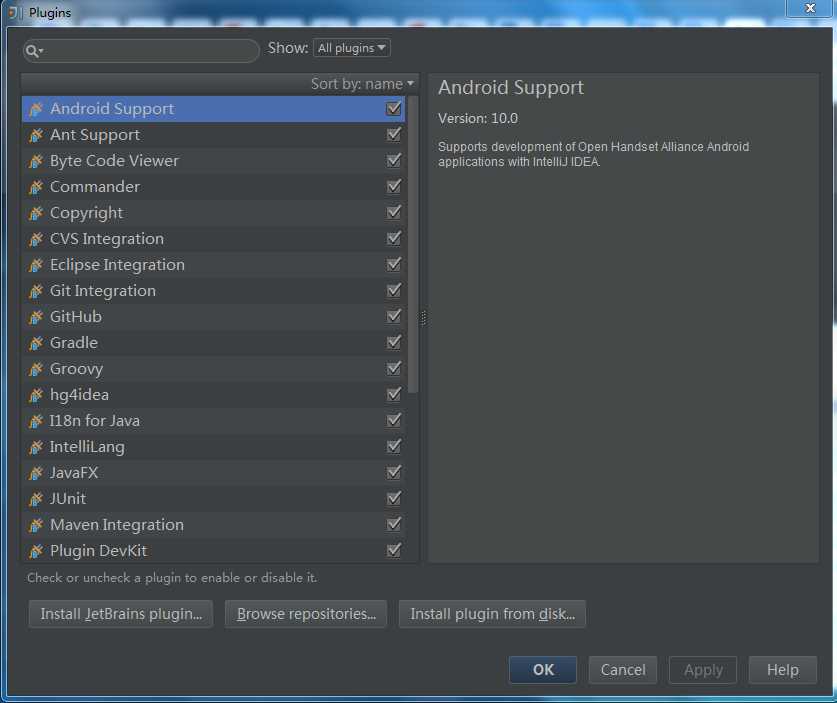Click the plugin list vertical scrollbar

pos(413,244)
